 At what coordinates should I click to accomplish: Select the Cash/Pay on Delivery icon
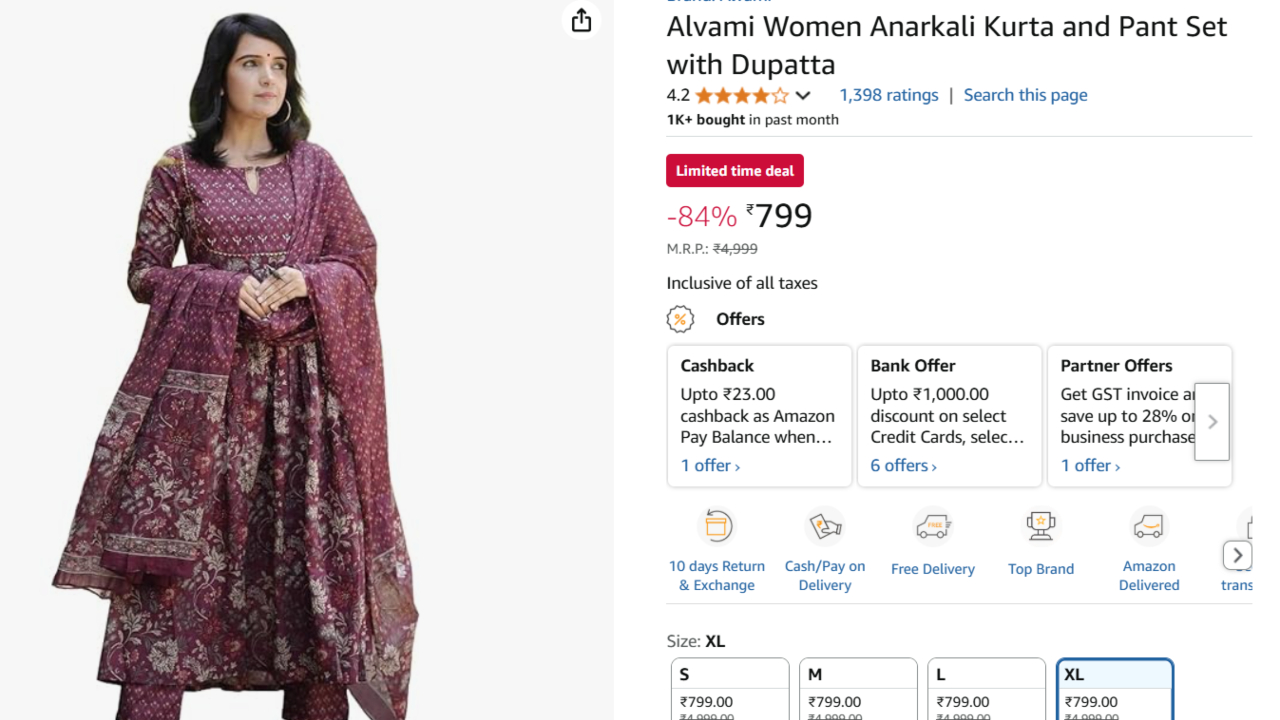coord(825,525)
